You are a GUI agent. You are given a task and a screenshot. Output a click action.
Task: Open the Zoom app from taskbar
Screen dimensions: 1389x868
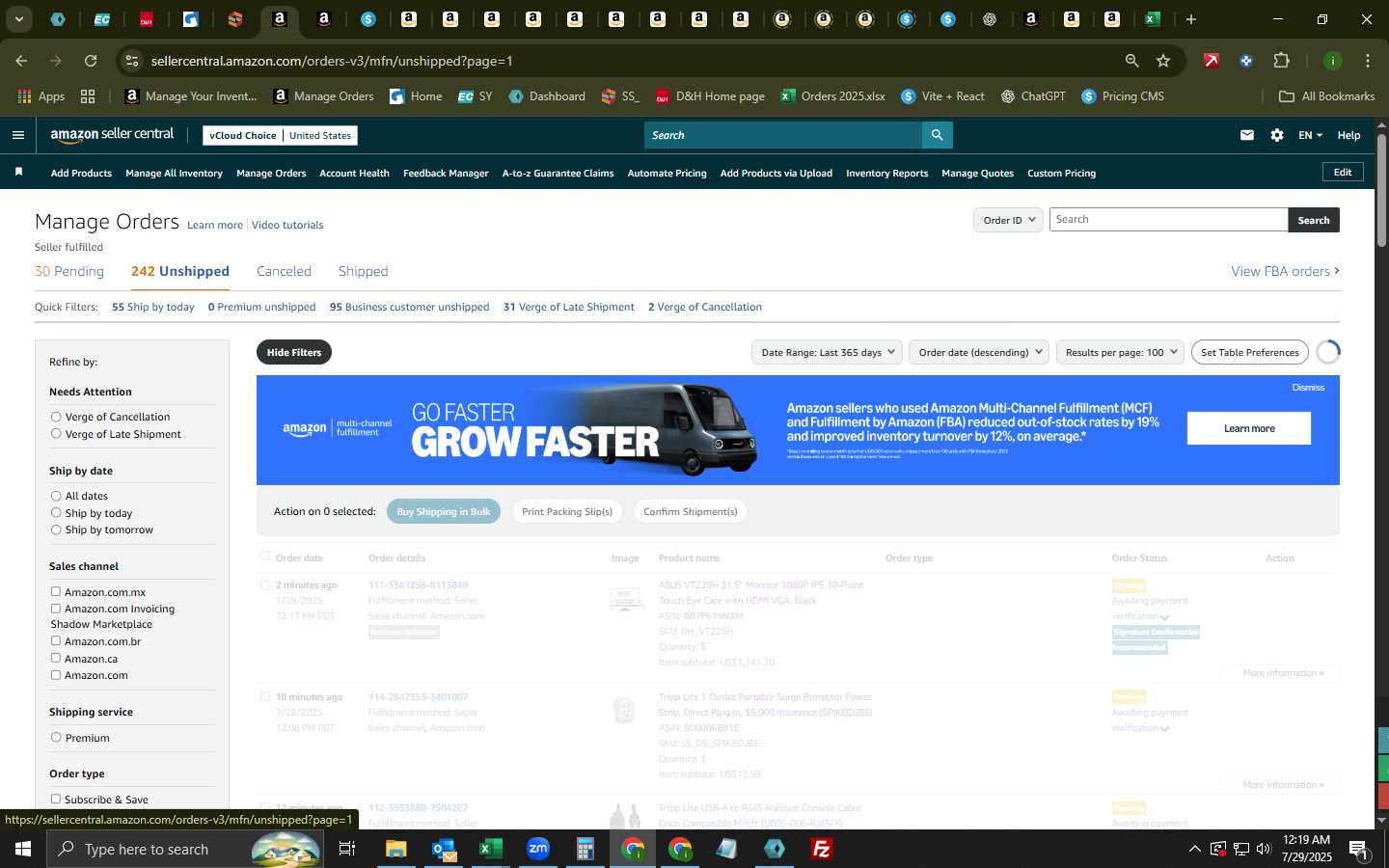[x=538, y=849]
